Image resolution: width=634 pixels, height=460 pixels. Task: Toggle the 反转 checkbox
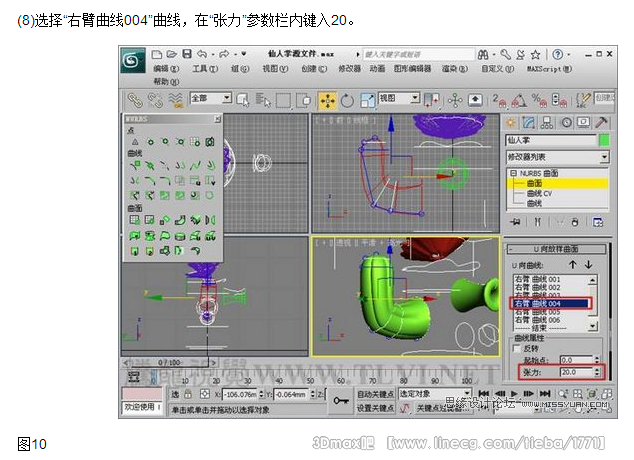[x=516, y=348]
